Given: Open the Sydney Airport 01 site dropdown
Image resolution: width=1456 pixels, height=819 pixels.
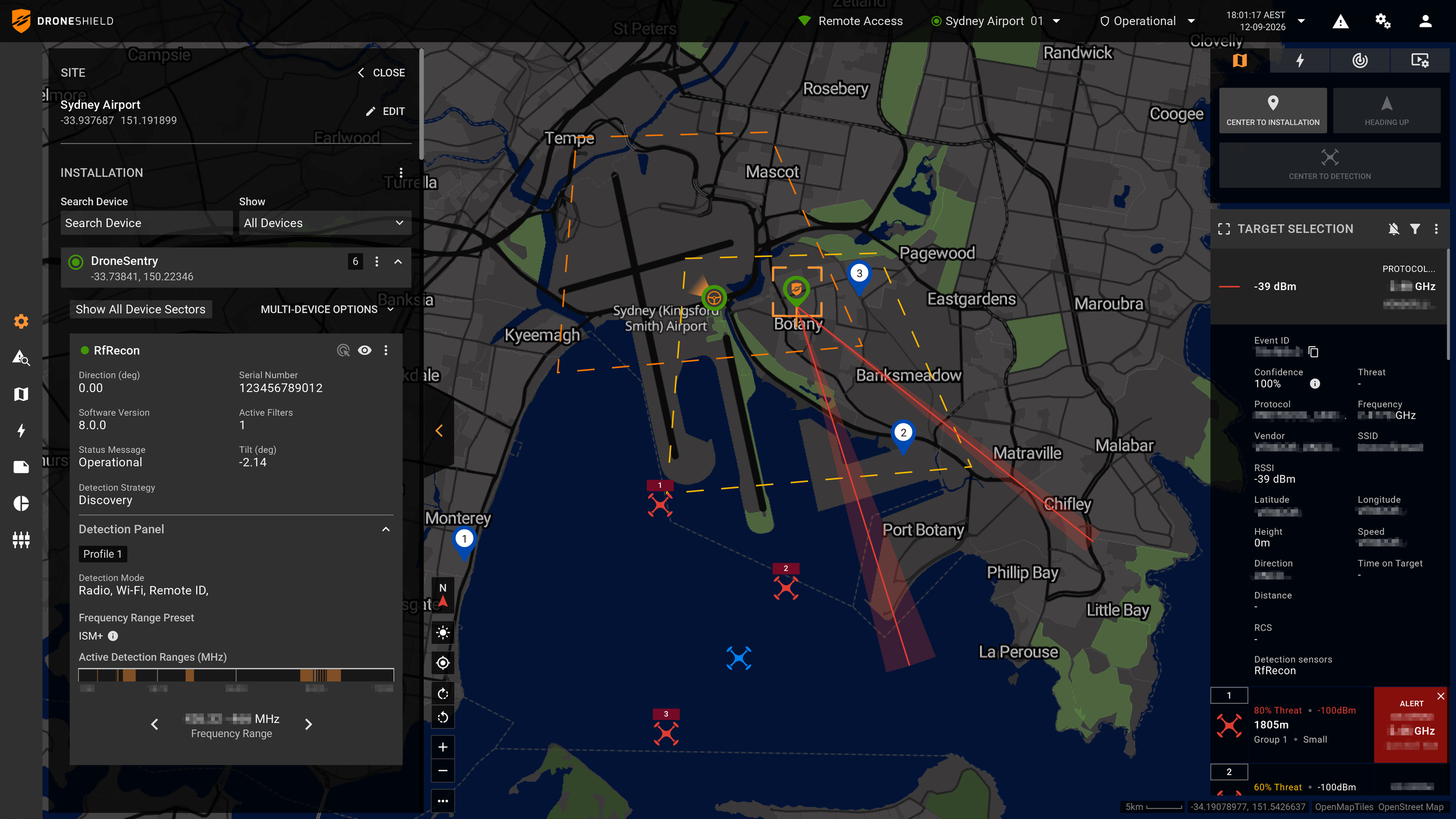Looking at the screenshot, I should 995,22.
